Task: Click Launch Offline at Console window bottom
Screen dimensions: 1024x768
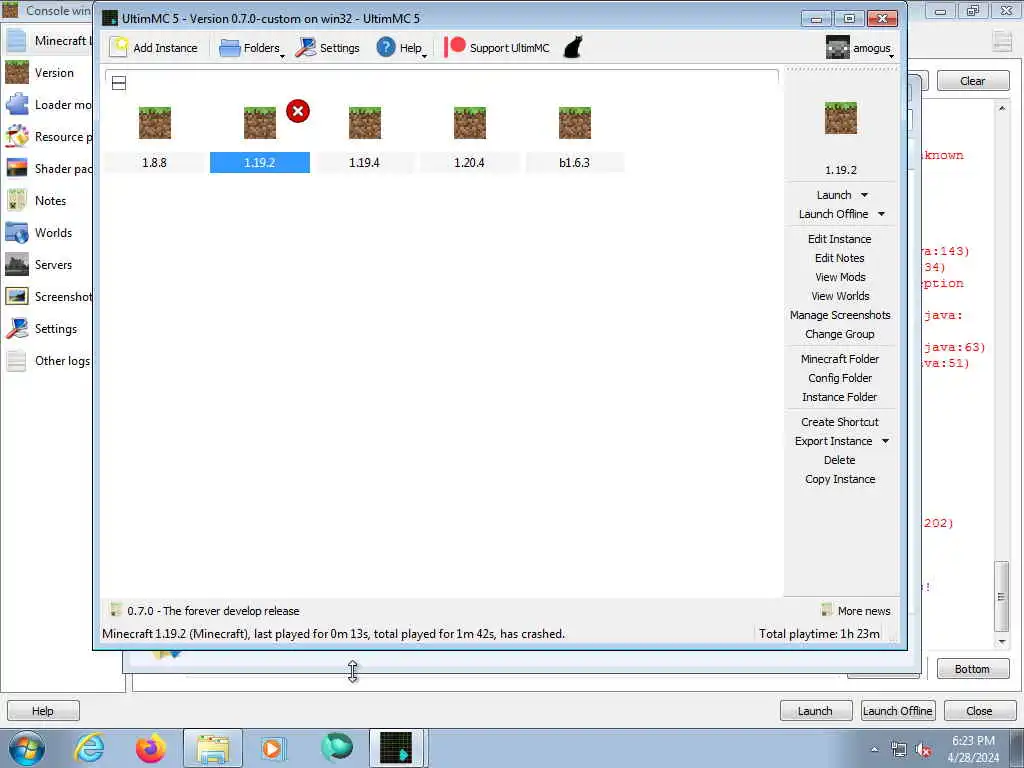Action: (897, 711)
